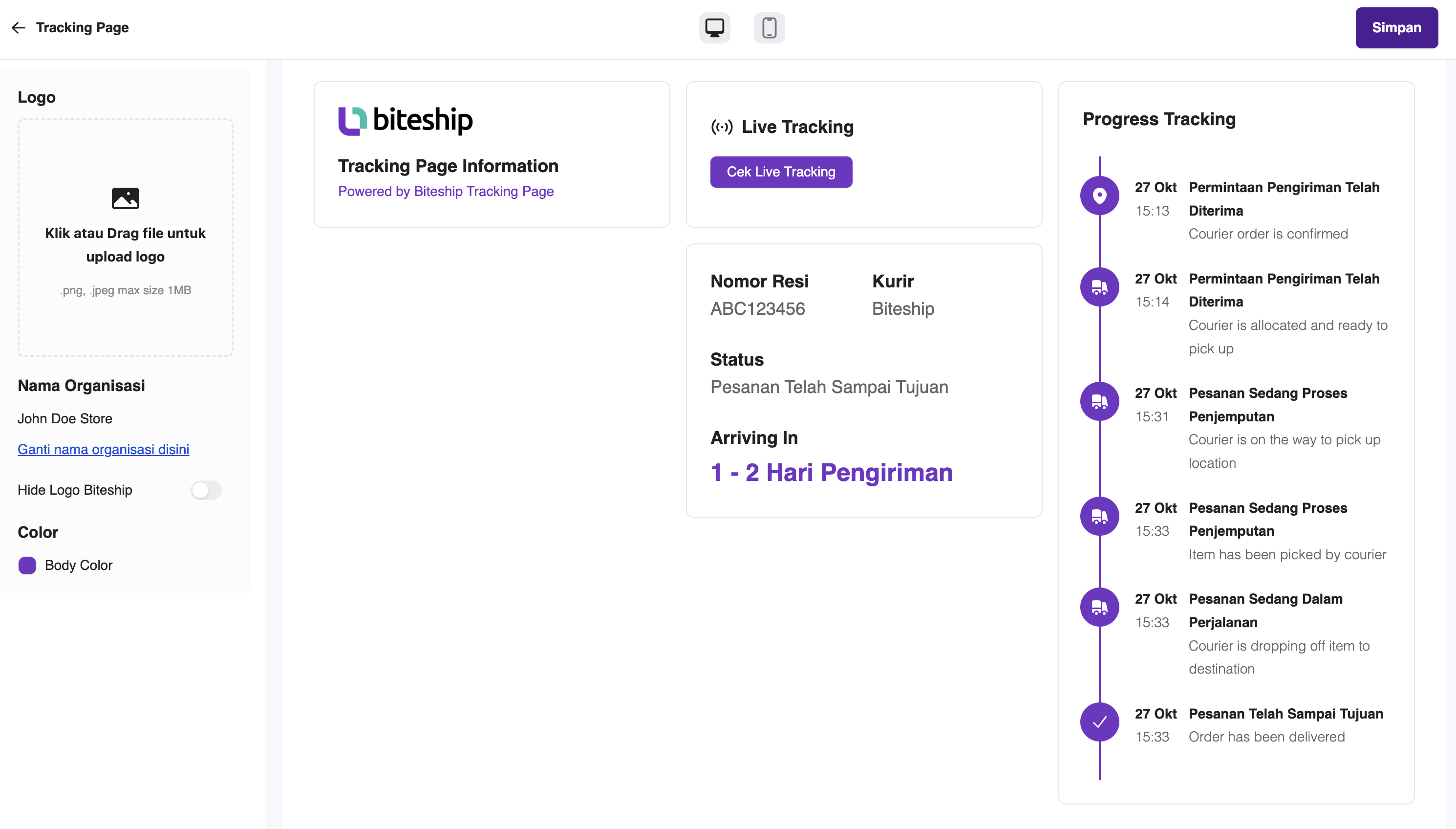Switch to mobile preview mode
Image resolution: width=1456 pixels, height=829 pixels.
769,27
